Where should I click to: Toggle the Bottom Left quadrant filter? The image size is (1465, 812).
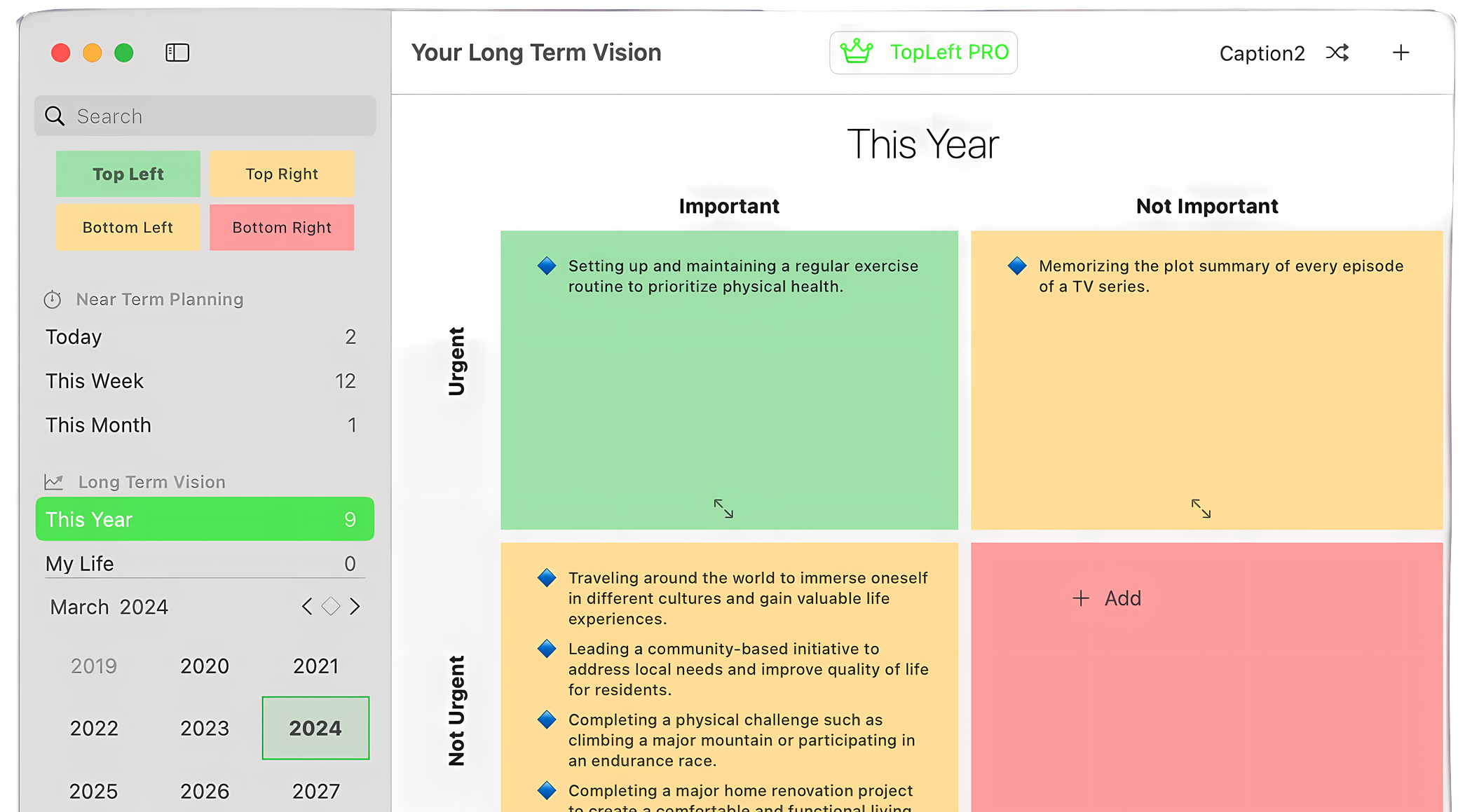coord(128,228)
